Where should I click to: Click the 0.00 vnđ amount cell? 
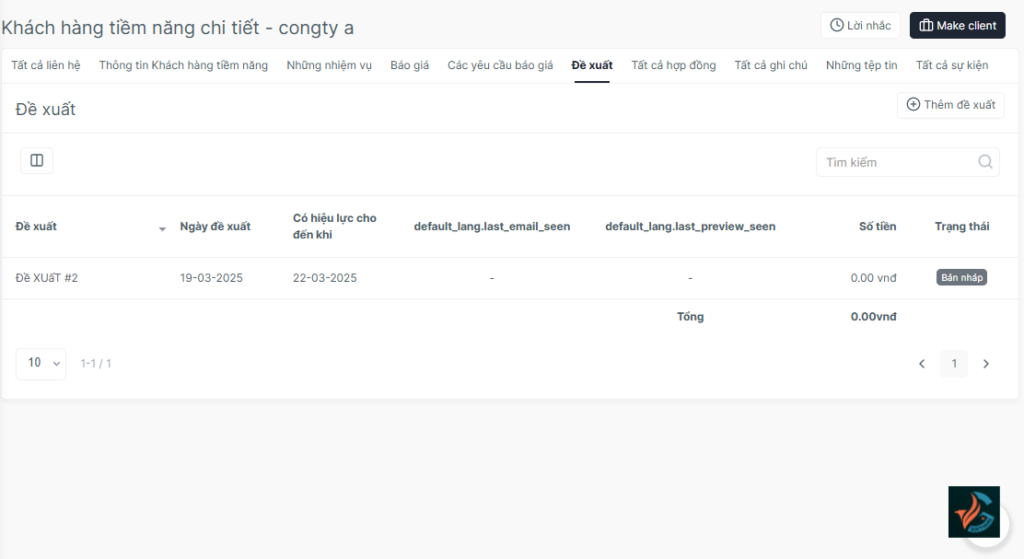click(x=873, y=278)
